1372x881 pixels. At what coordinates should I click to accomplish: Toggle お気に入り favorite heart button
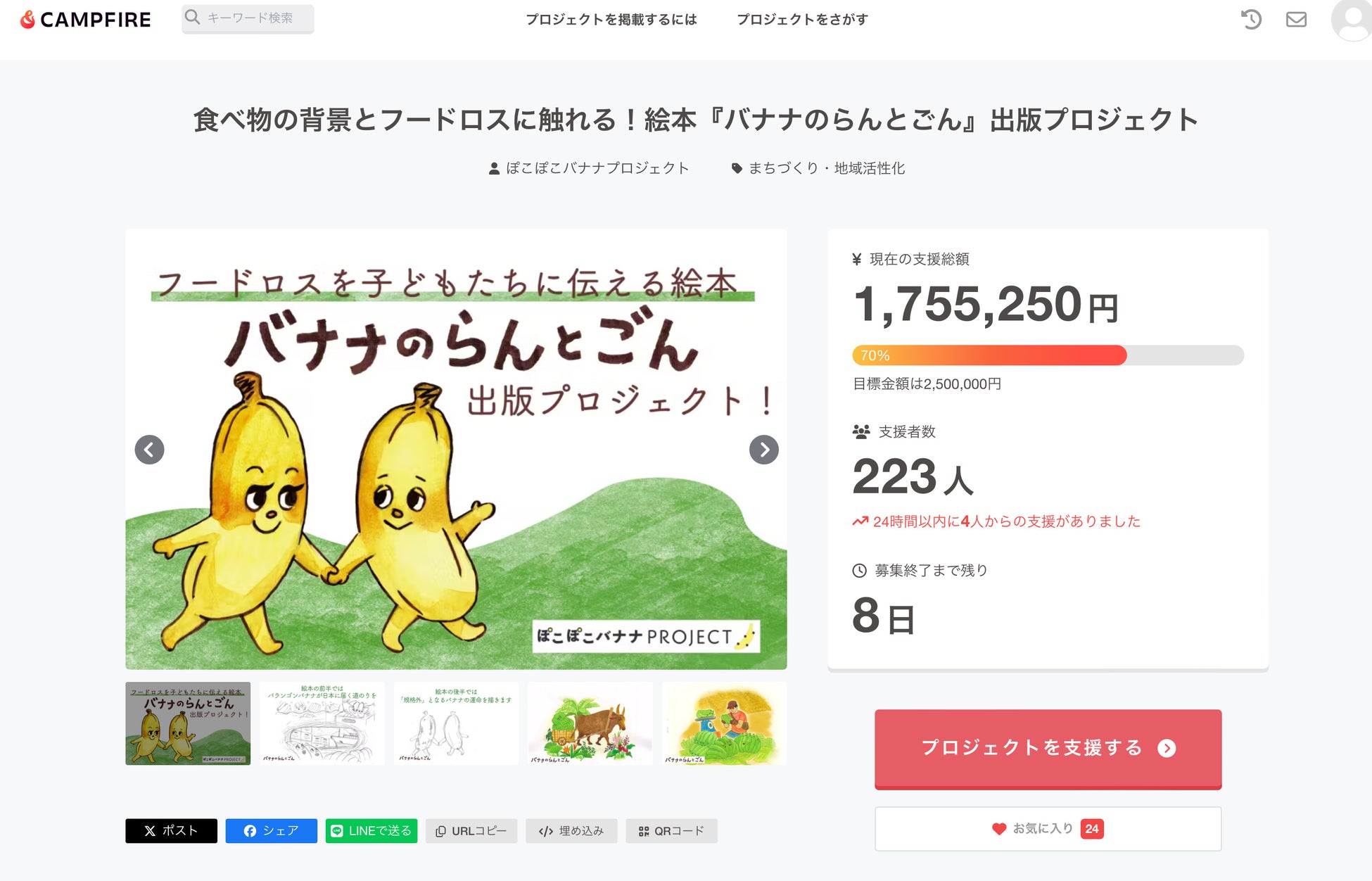[x=1048, y=829]
